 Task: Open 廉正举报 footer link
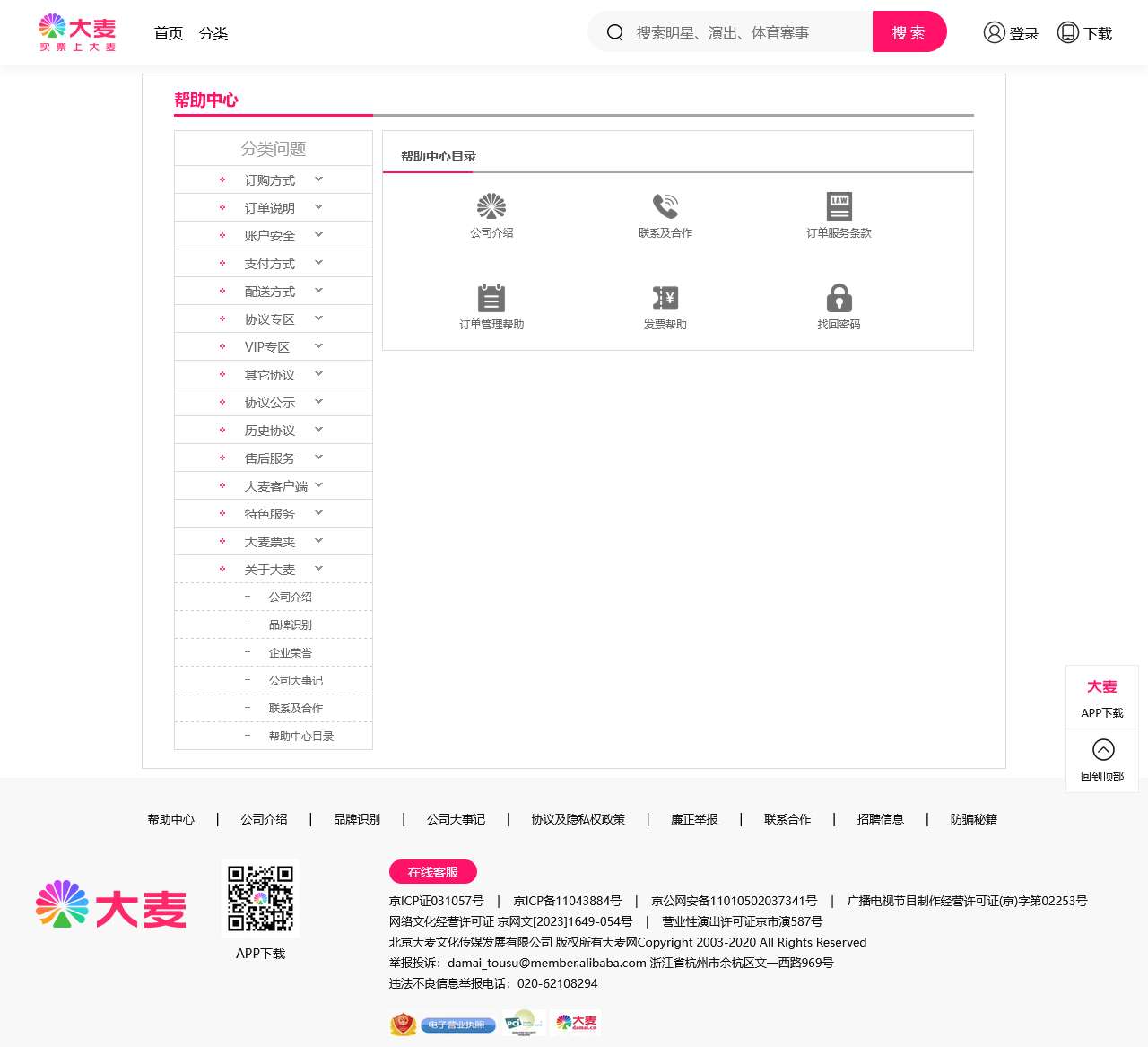694,819
